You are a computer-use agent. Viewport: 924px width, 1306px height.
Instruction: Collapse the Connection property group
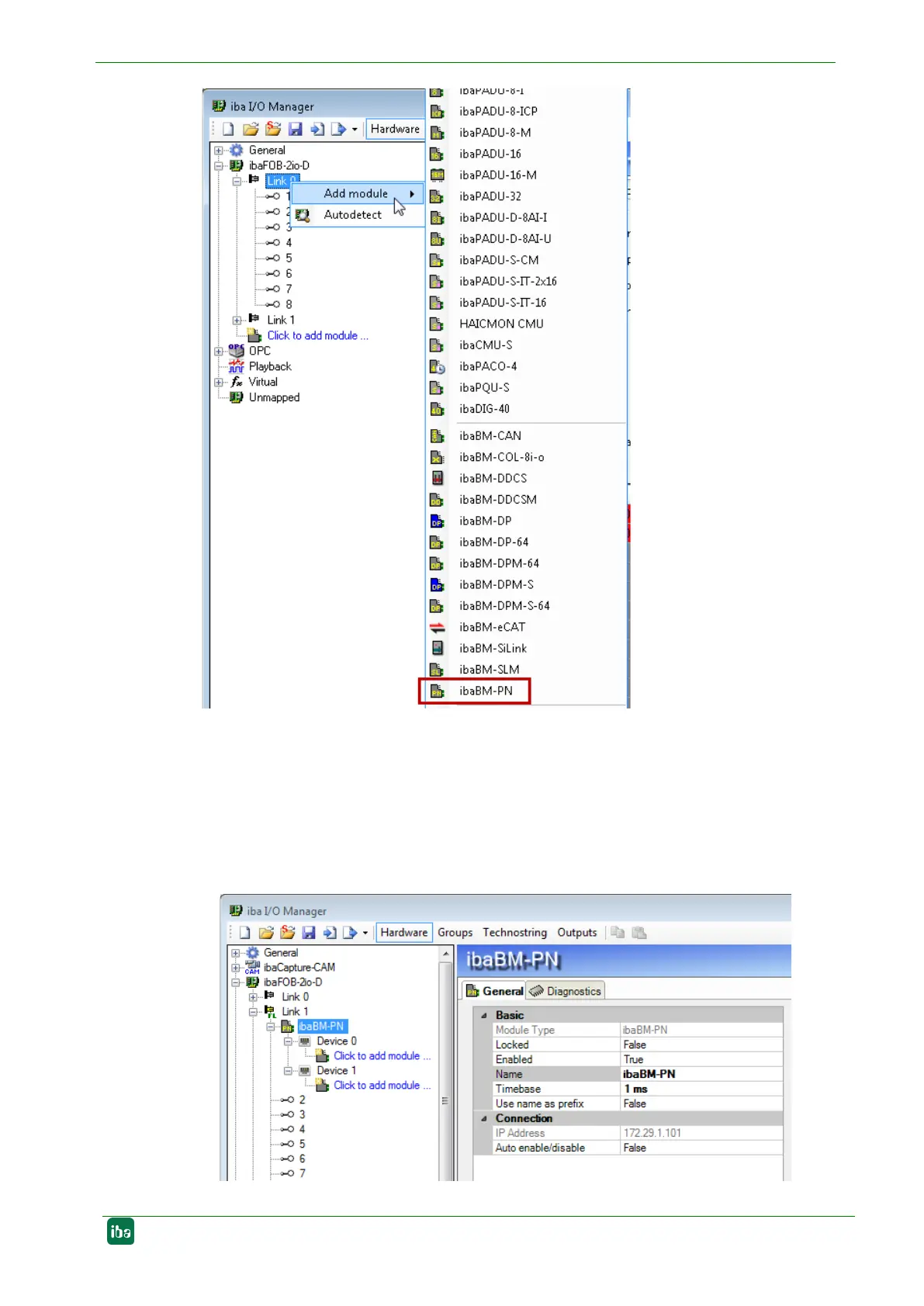coord(484,1118)
